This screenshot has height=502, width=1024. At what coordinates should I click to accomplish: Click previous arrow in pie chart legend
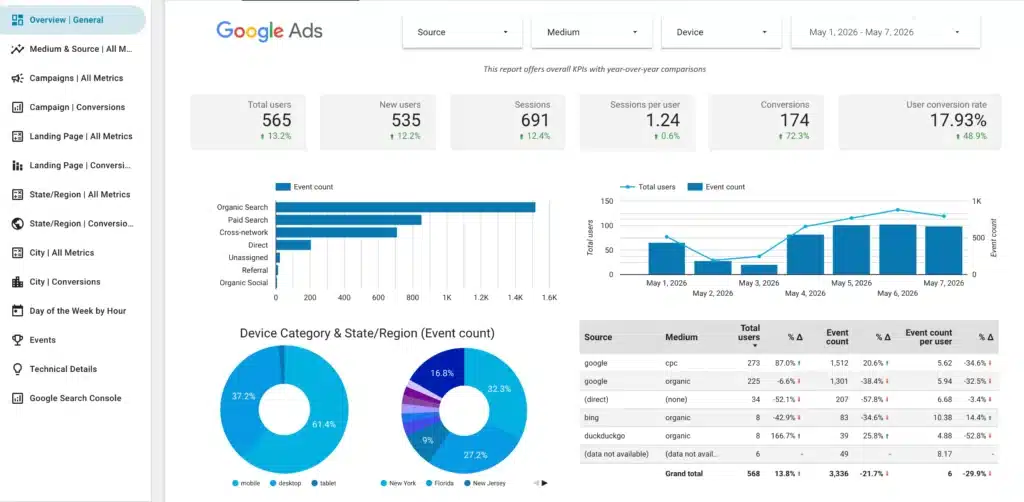(536, 483)
